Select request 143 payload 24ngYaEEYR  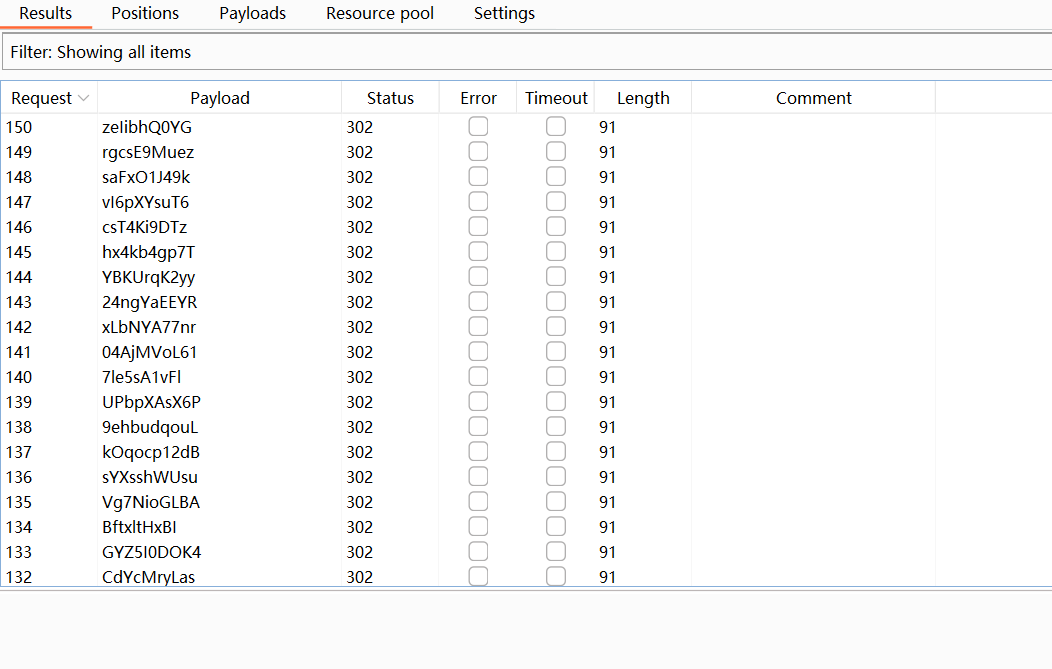[150, 302]
